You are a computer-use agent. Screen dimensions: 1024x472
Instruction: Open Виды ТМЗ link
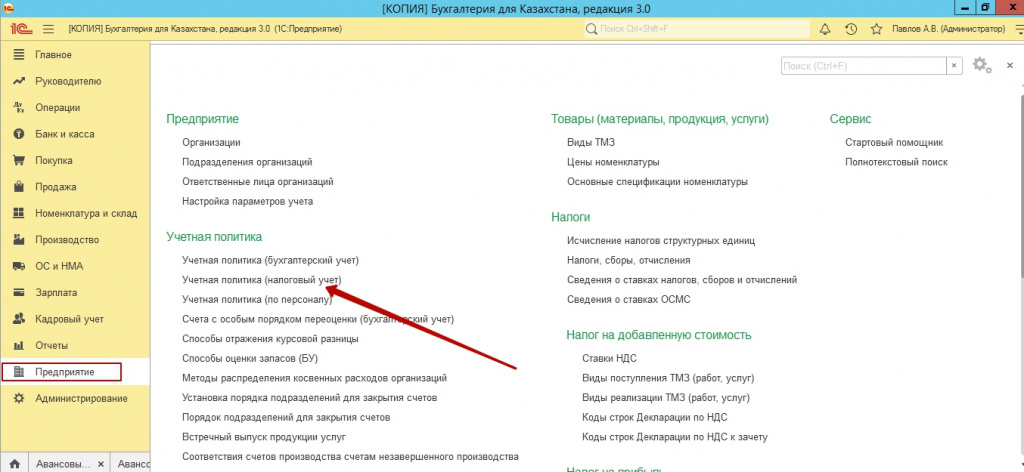(591, 142)
